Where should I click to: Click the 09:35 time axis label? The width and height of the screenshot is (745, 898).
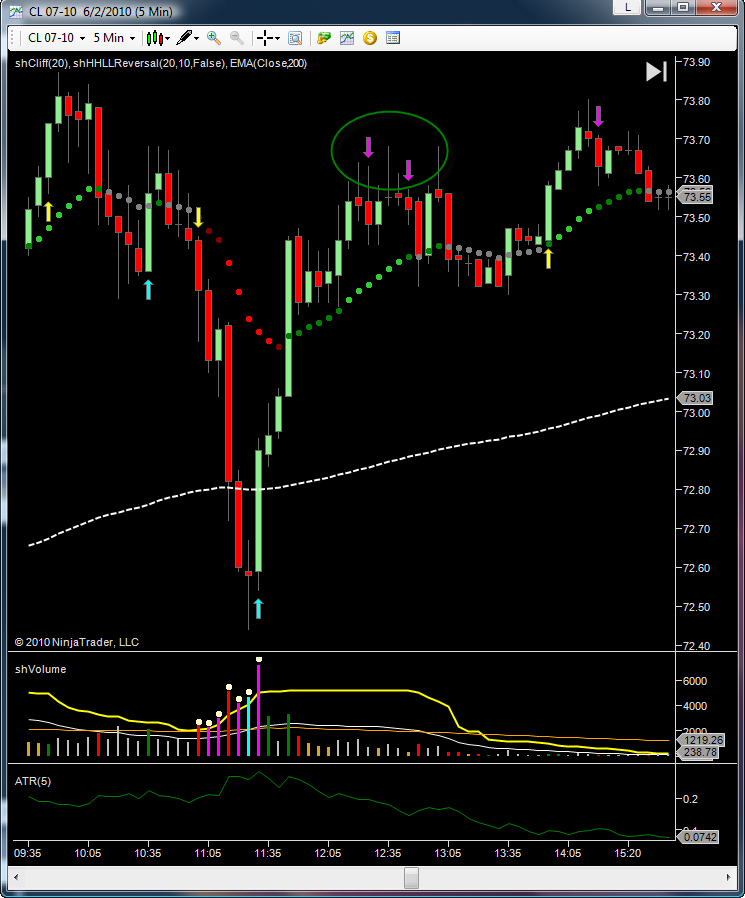(27, 853)
